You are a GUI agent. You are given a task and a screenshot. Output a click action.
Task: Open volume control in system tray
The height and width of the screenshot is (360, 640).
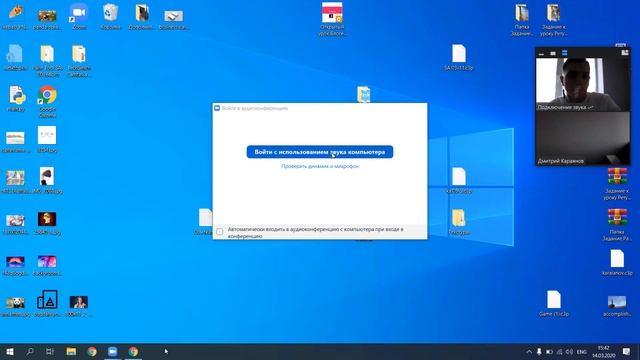(569, 351)
